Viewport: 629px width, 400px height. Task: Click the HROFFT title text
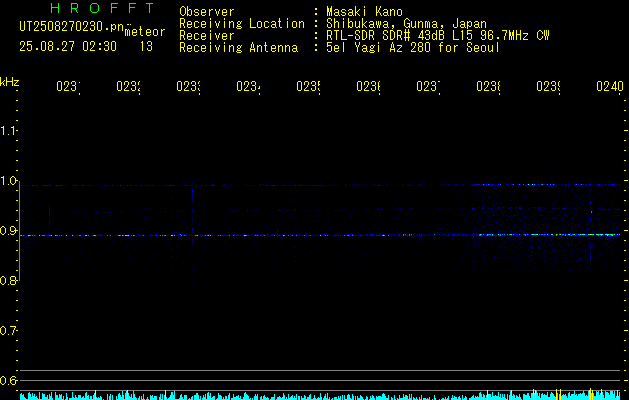(x=103, y=8)
